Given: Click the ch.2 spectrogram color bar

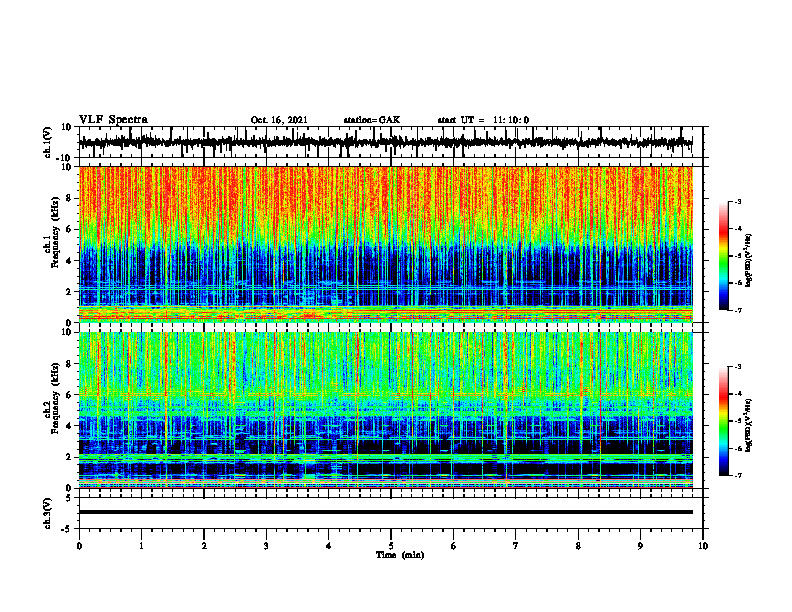Looking at the screenshot, I should [x=723, y=421].
